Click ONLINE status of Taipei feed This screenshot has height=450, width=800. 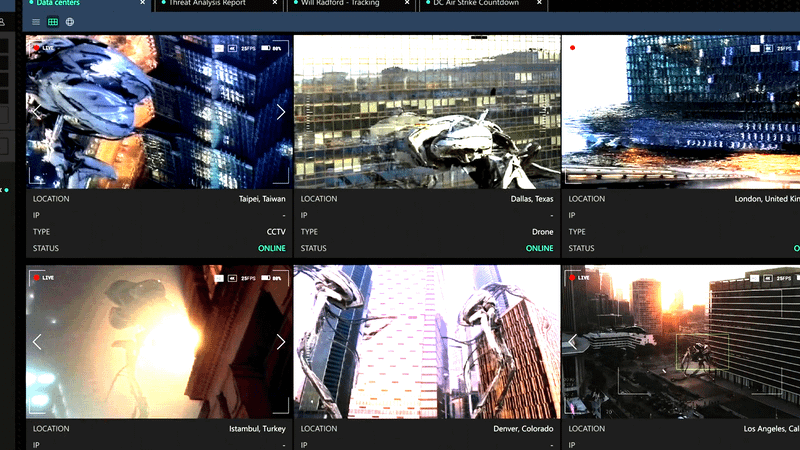pyautogui.click(x=271, y=248)
